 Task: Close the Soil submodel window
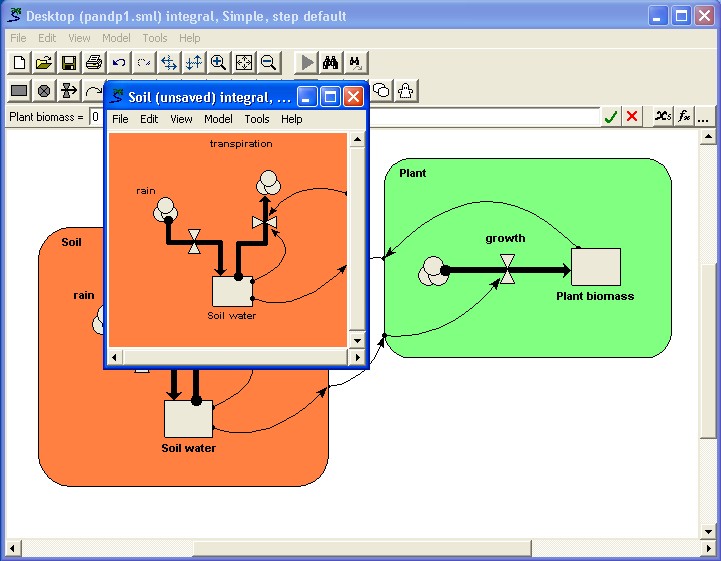click(x=353, y=97)
